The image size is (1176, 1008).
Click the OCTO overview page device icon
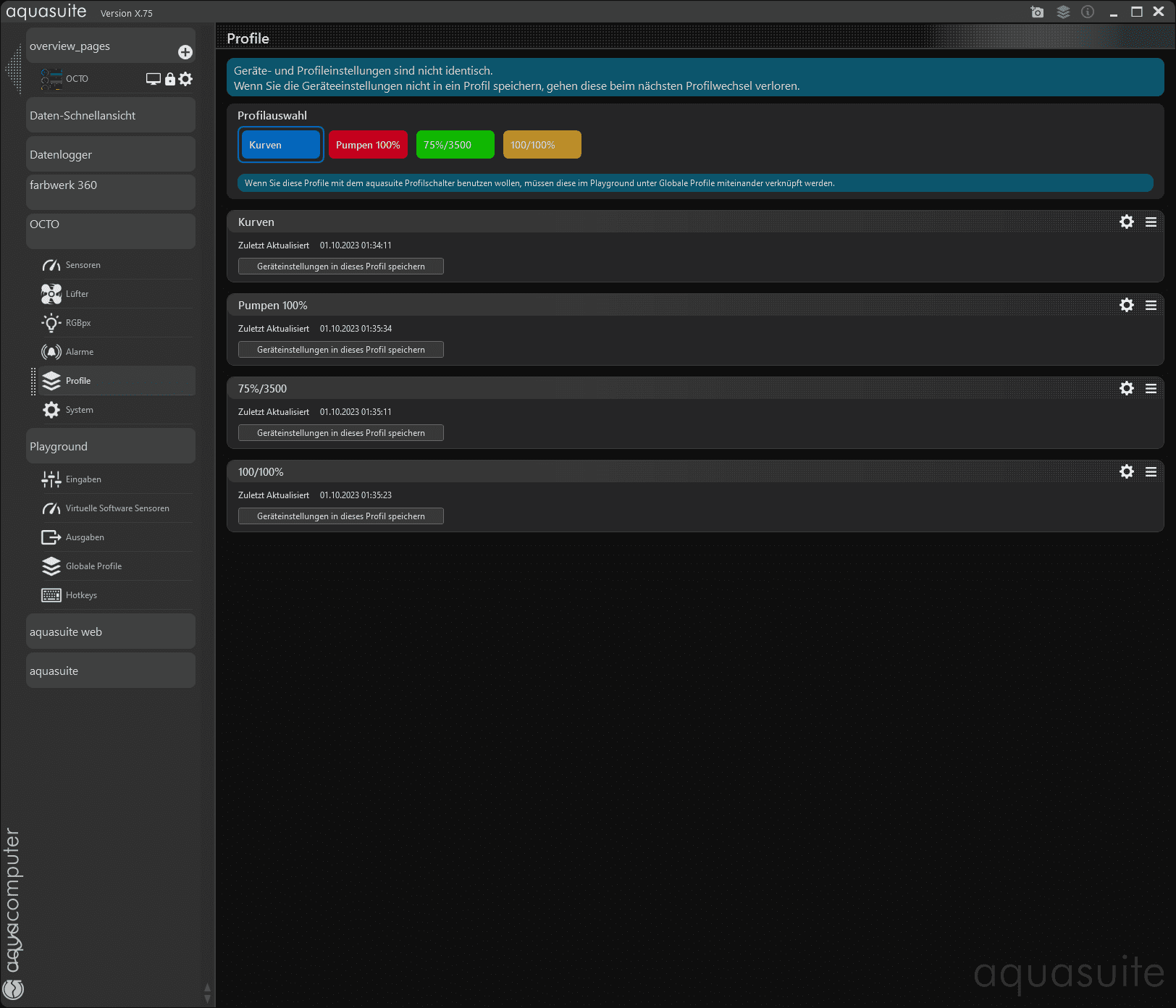(x=51, y=79)
